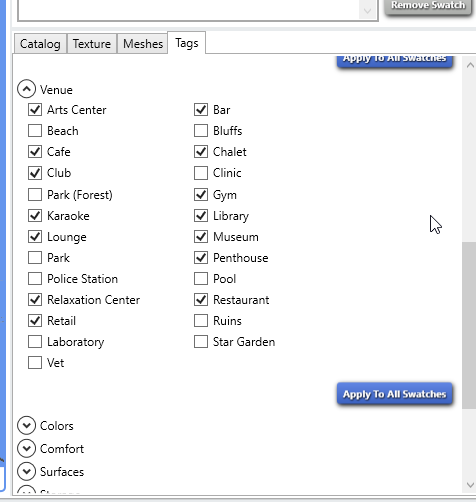Open the swatch dropdown arrow
This screenshot has height=502, width=476.
(x=367, y=11)
